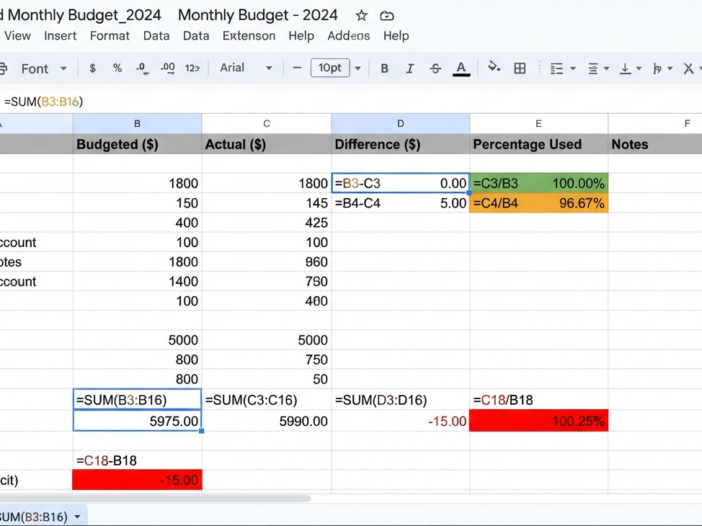This screenshot has width=702, height=526.
Task: Click the Monthly Budget - 2024 title
Action: click(x=258, y=15)
